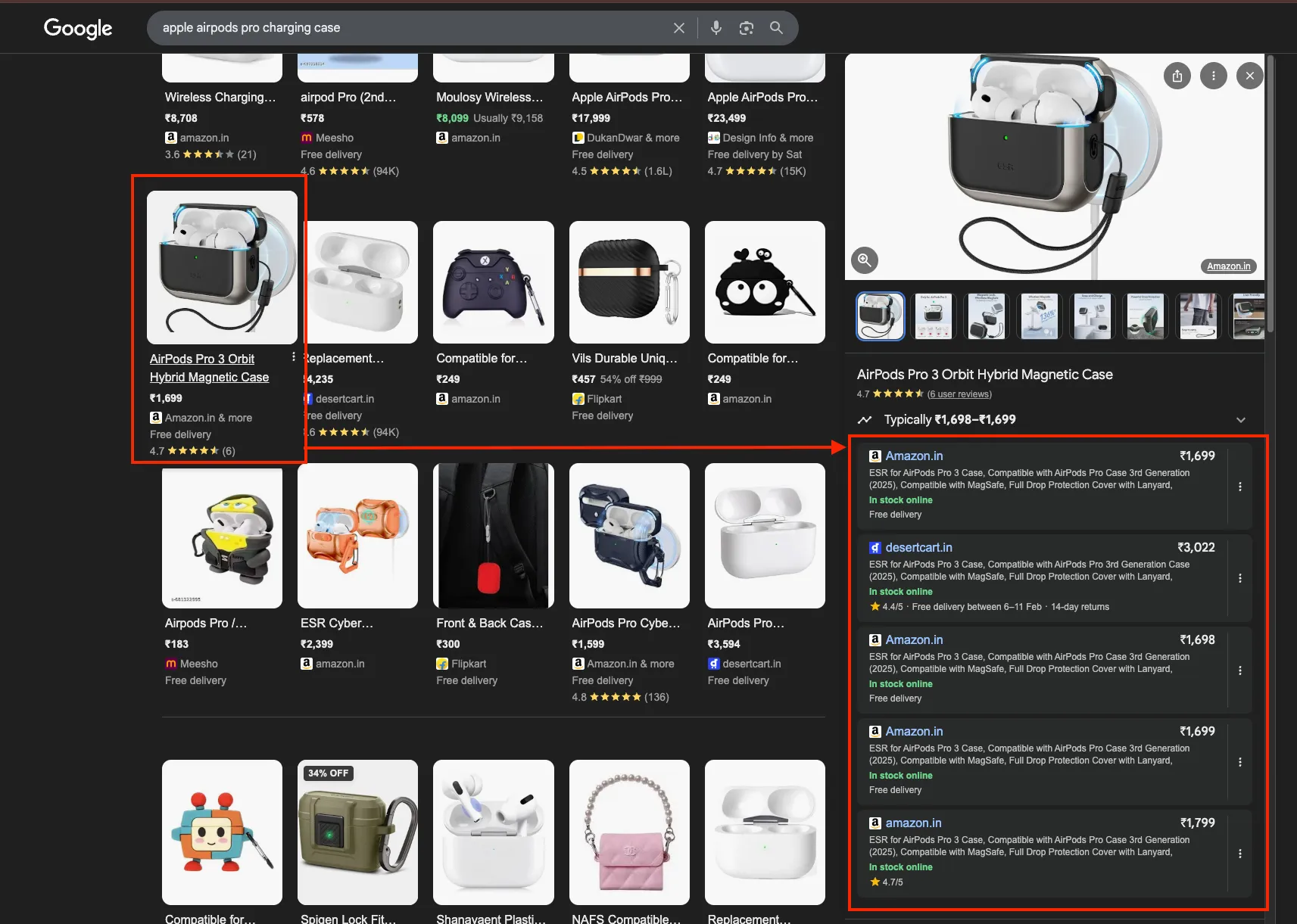Open Wireless Charging ₹8,708 listing title
The height and width of the screenshot is (924, 1297).
click(x=220, y=97)
